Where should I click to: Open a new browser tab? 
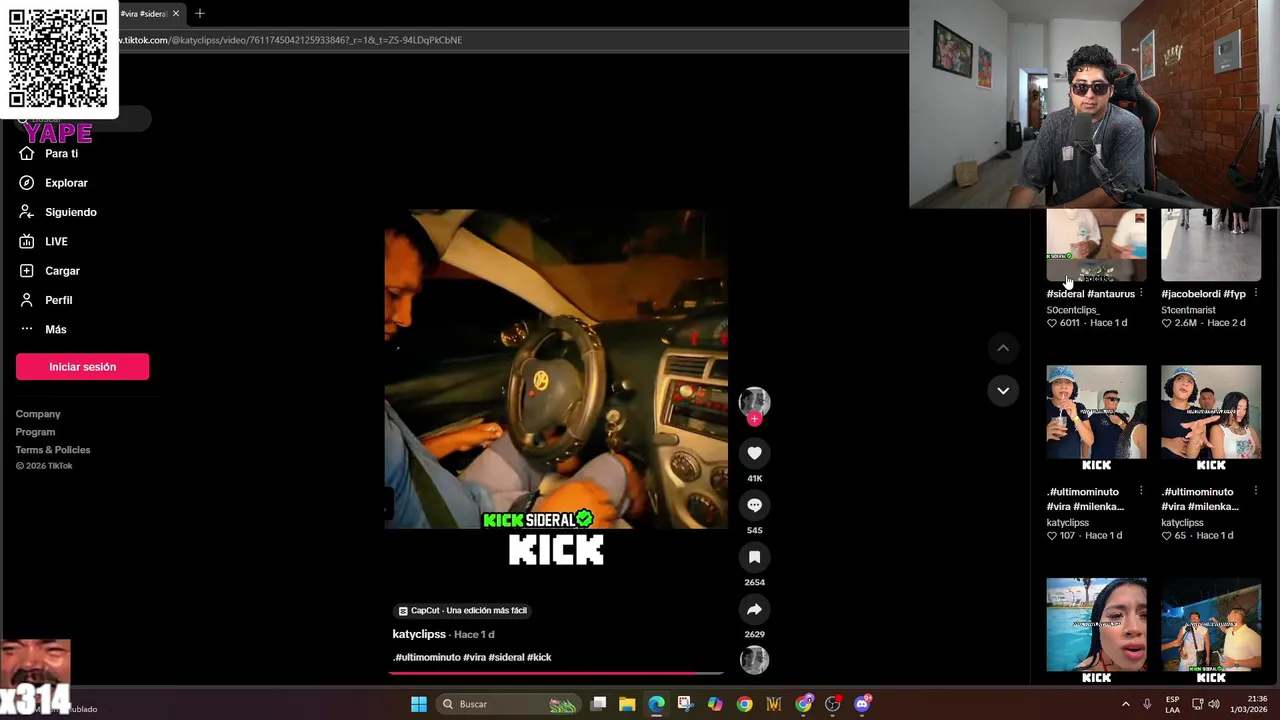(x=200, y=13)
